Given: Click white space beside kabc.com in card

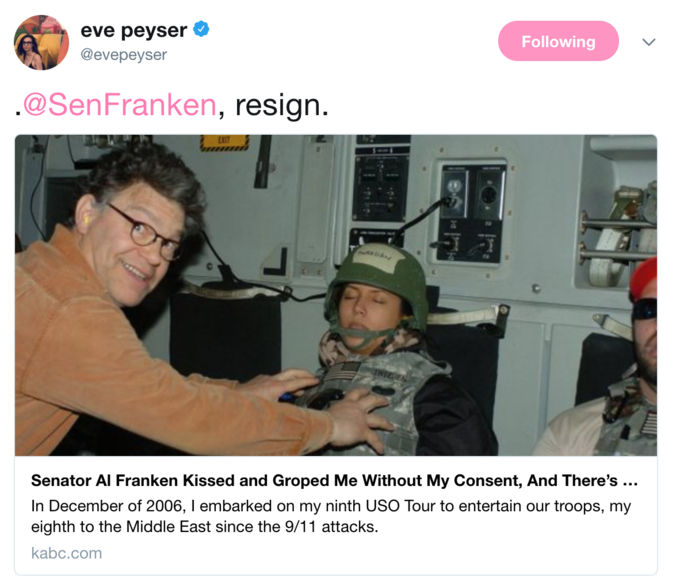Looking at the screenshot, I should (377, 553).
